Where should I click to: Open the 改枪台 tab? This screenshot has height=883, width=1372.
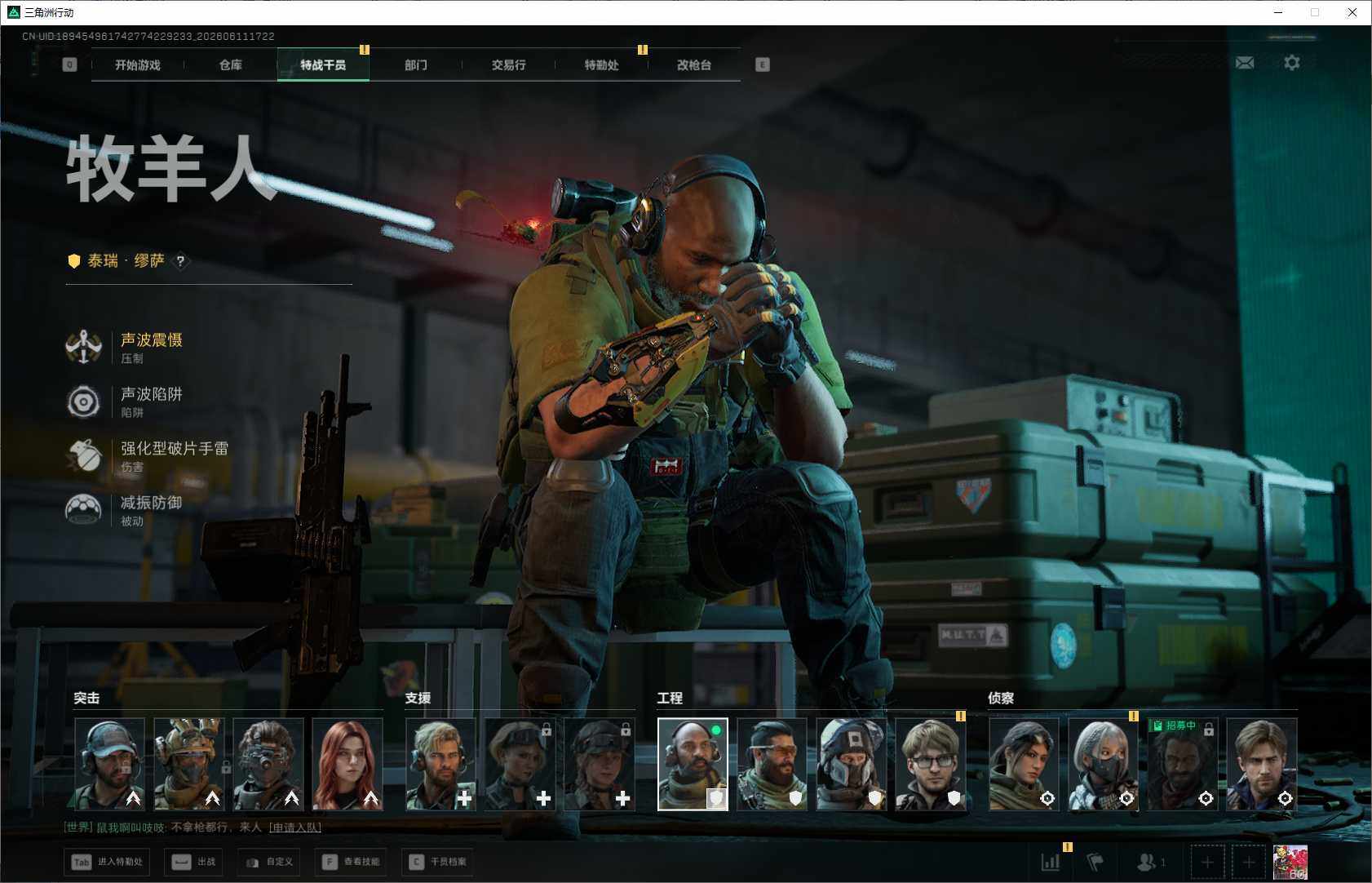click(x=694, y=64)
